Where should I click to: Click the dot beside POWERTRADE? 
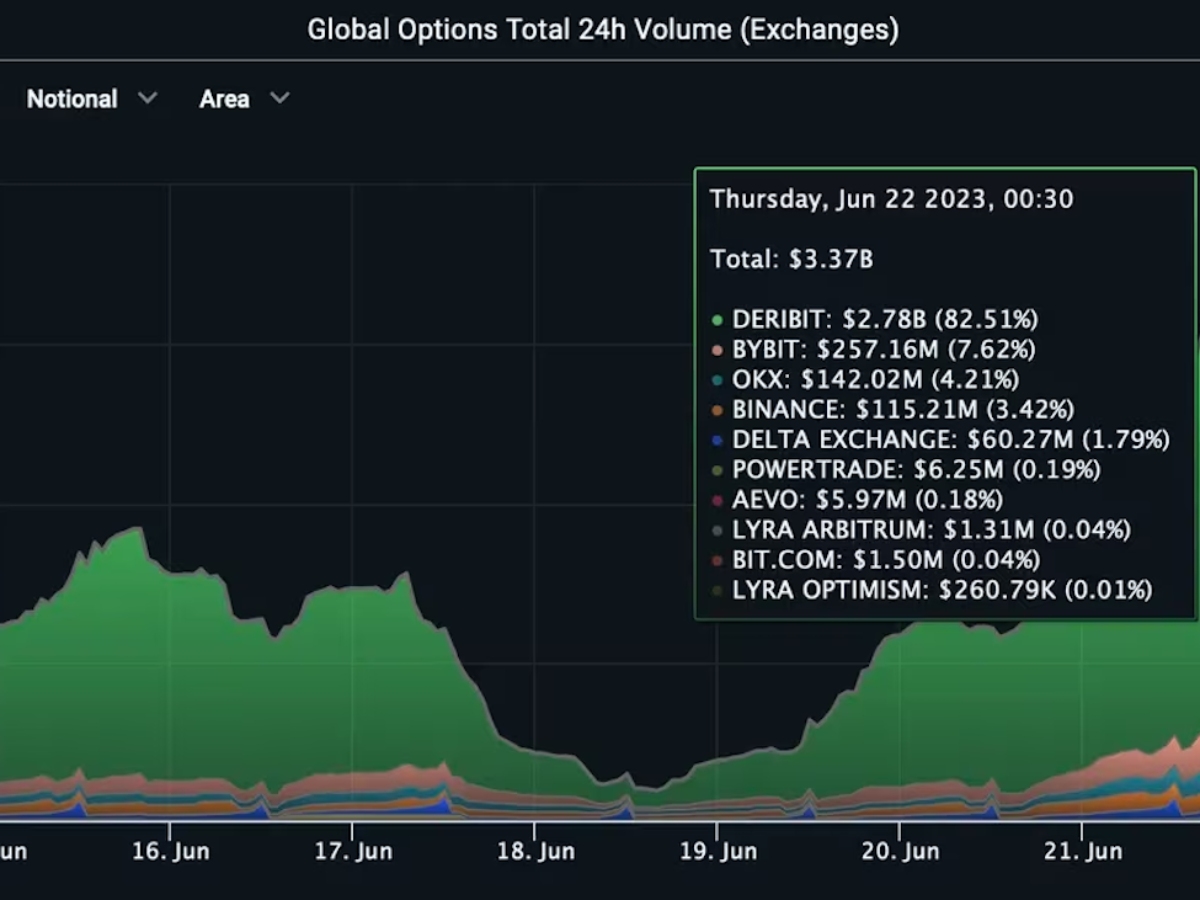(717, 470)
